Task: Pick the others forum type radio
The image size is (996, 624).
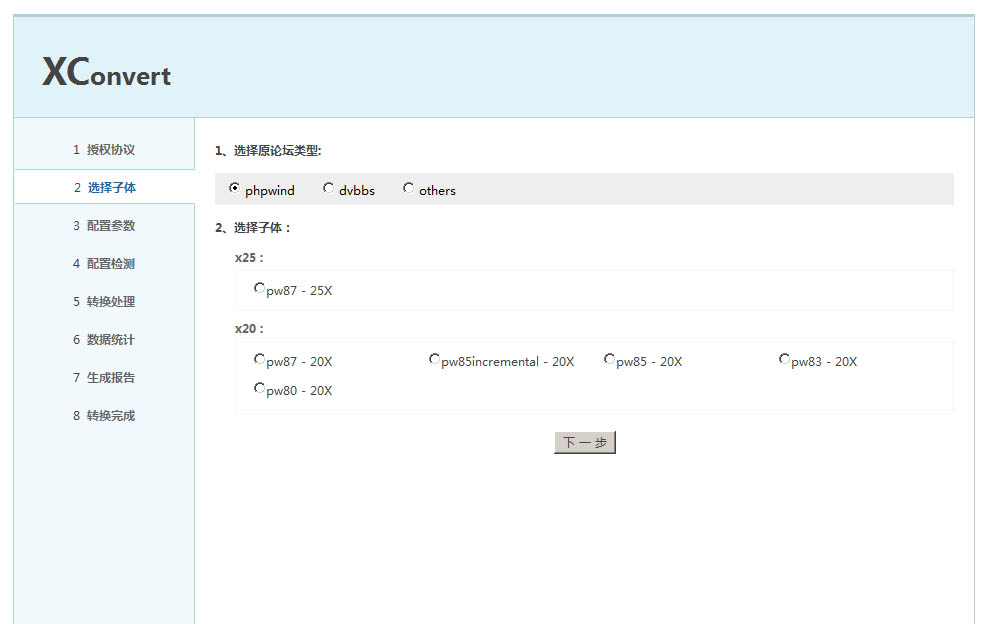Action: pos(409,188)
